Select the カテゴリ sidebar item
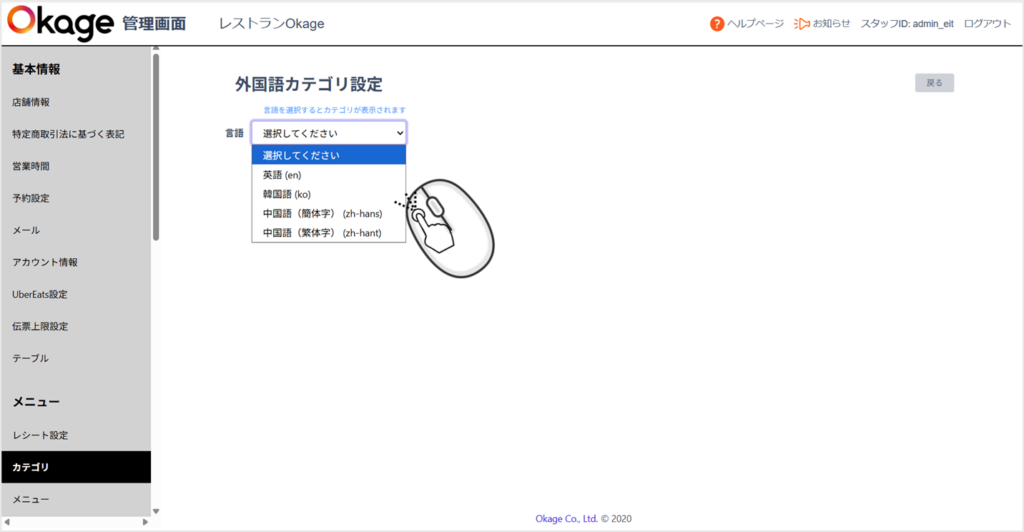 coord(31,467)
